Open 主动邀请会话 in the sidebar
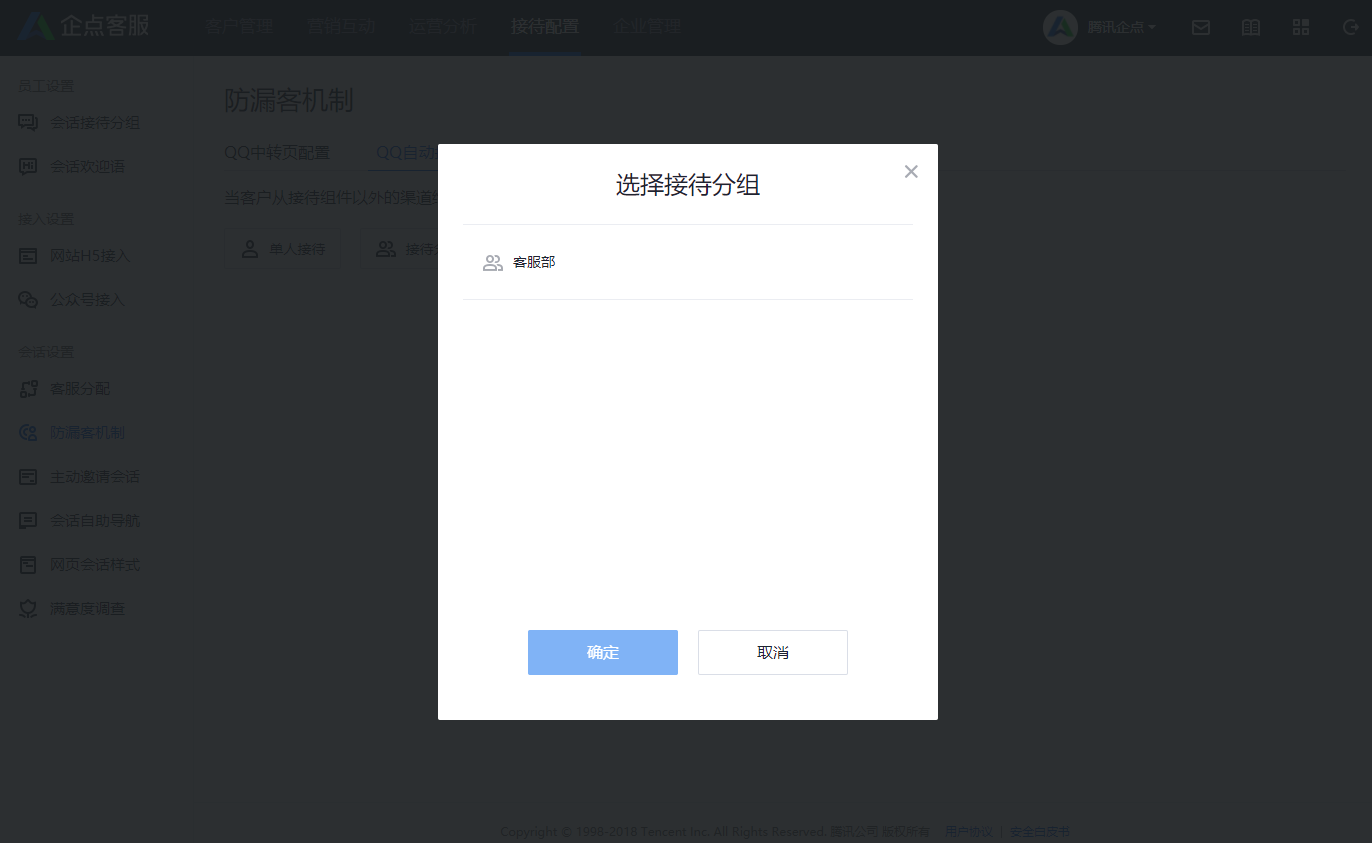This screenshot has height=843, width=1372. pyautogui.click(x=80, y=477)
